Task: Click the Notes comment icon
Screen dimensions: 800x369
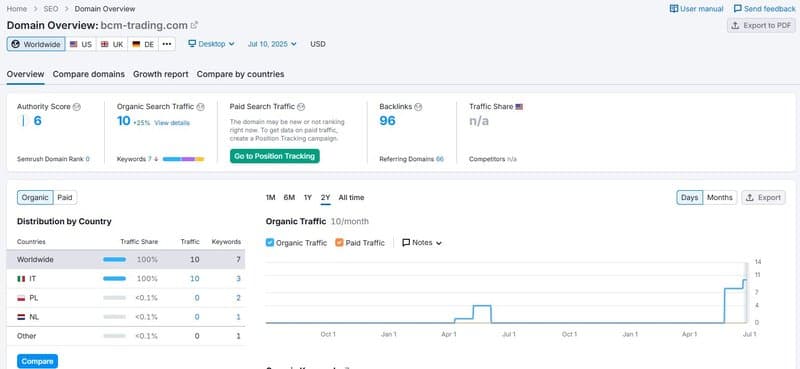Action: [406, 243]
